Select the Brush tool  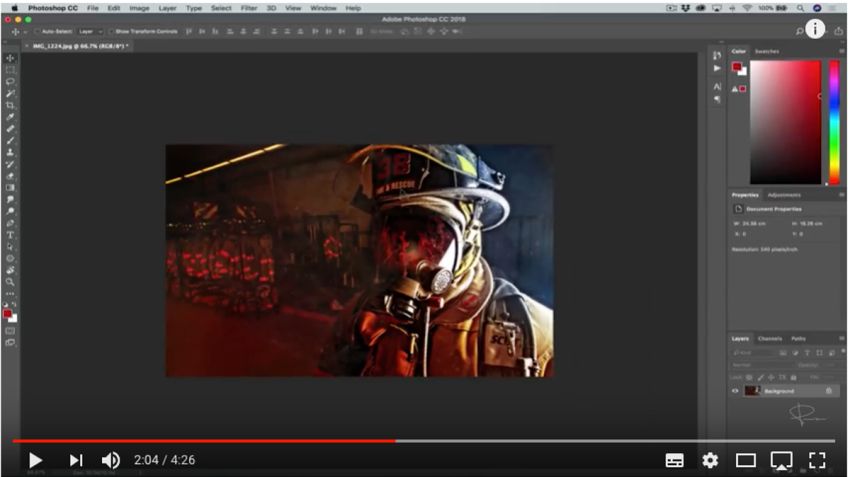tap(10, 141)
